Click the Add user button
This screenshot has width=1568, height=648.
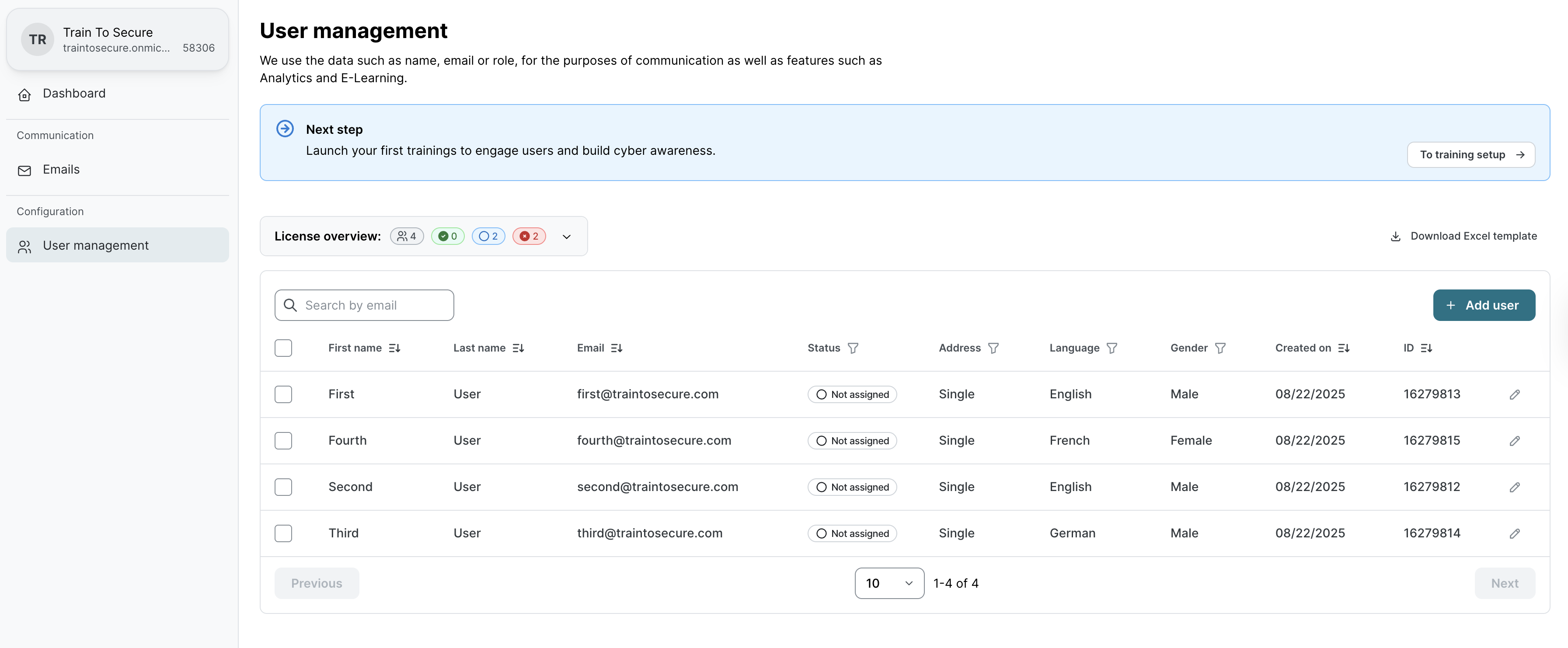[1484, 306]
